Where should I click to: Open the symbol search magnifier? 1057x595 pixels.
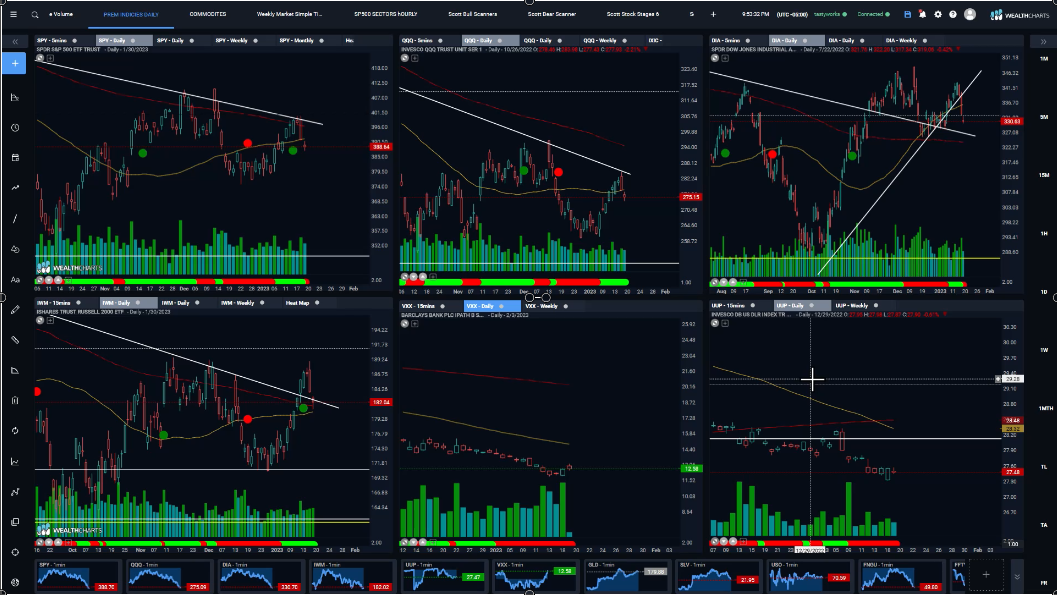(34, 14)
